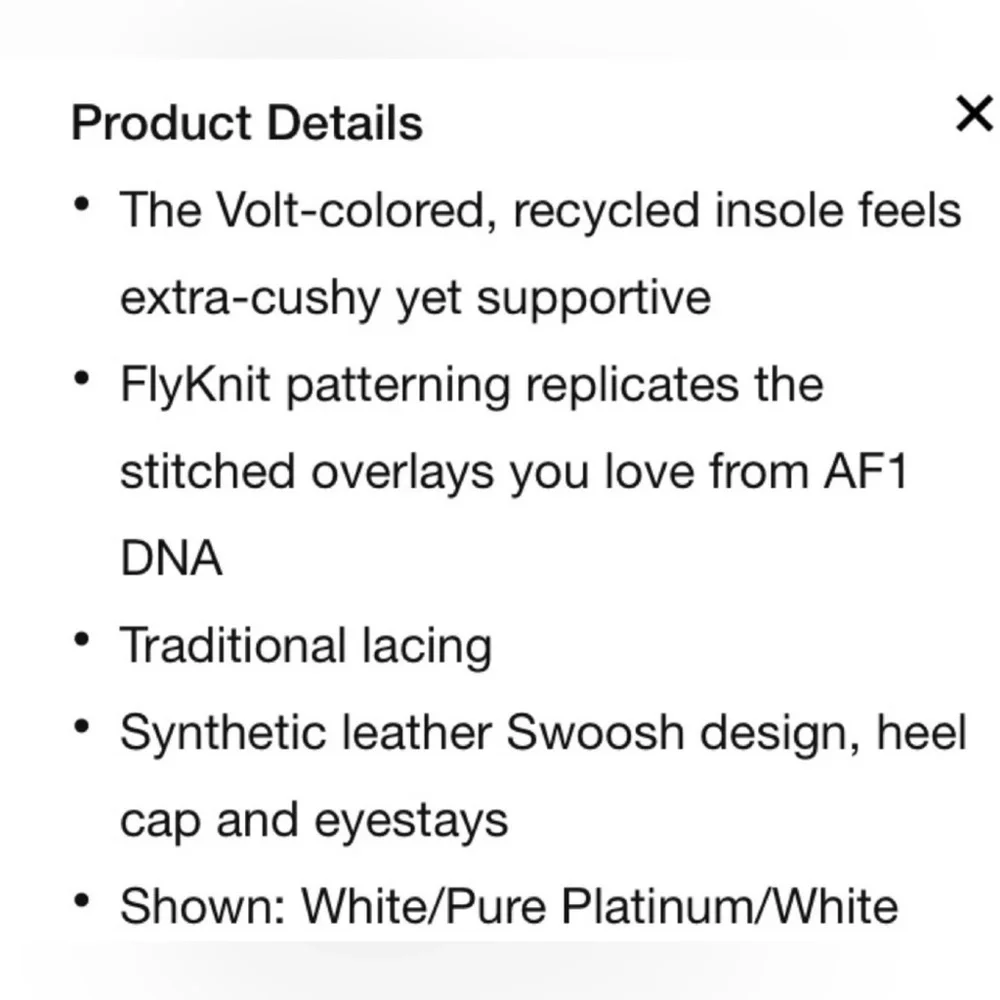
Task: Click the "cap and eyestays" line
Action: pyautogui.click(x=314, y=820)
